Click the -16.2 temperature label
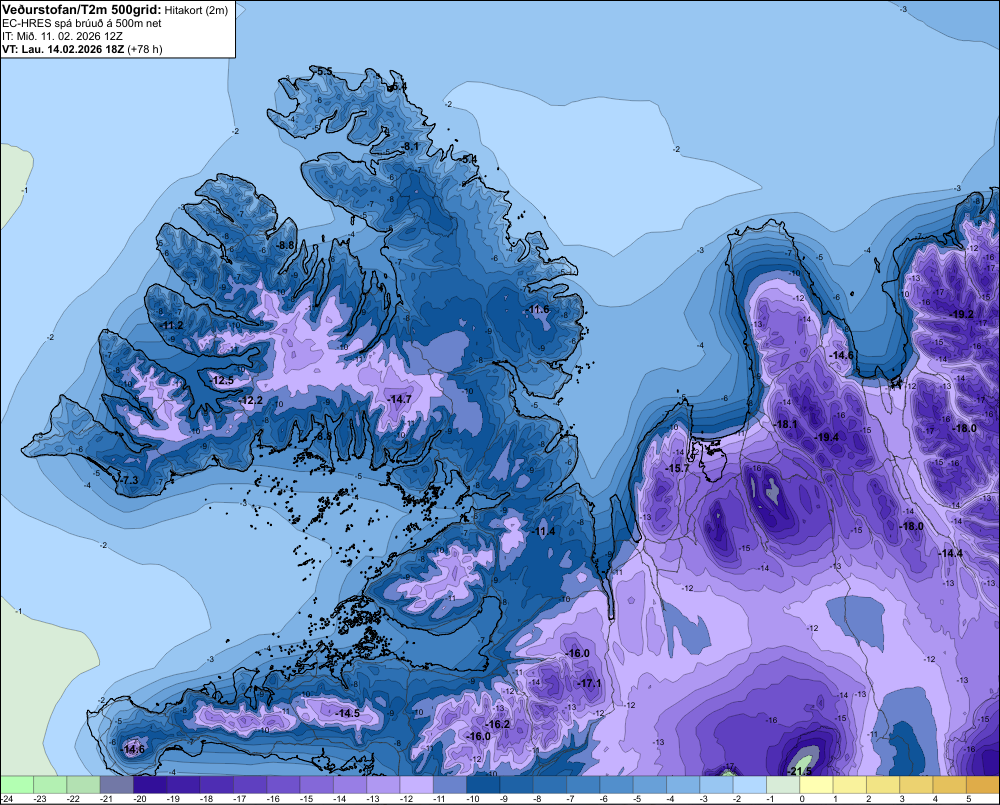 [497, 724]
